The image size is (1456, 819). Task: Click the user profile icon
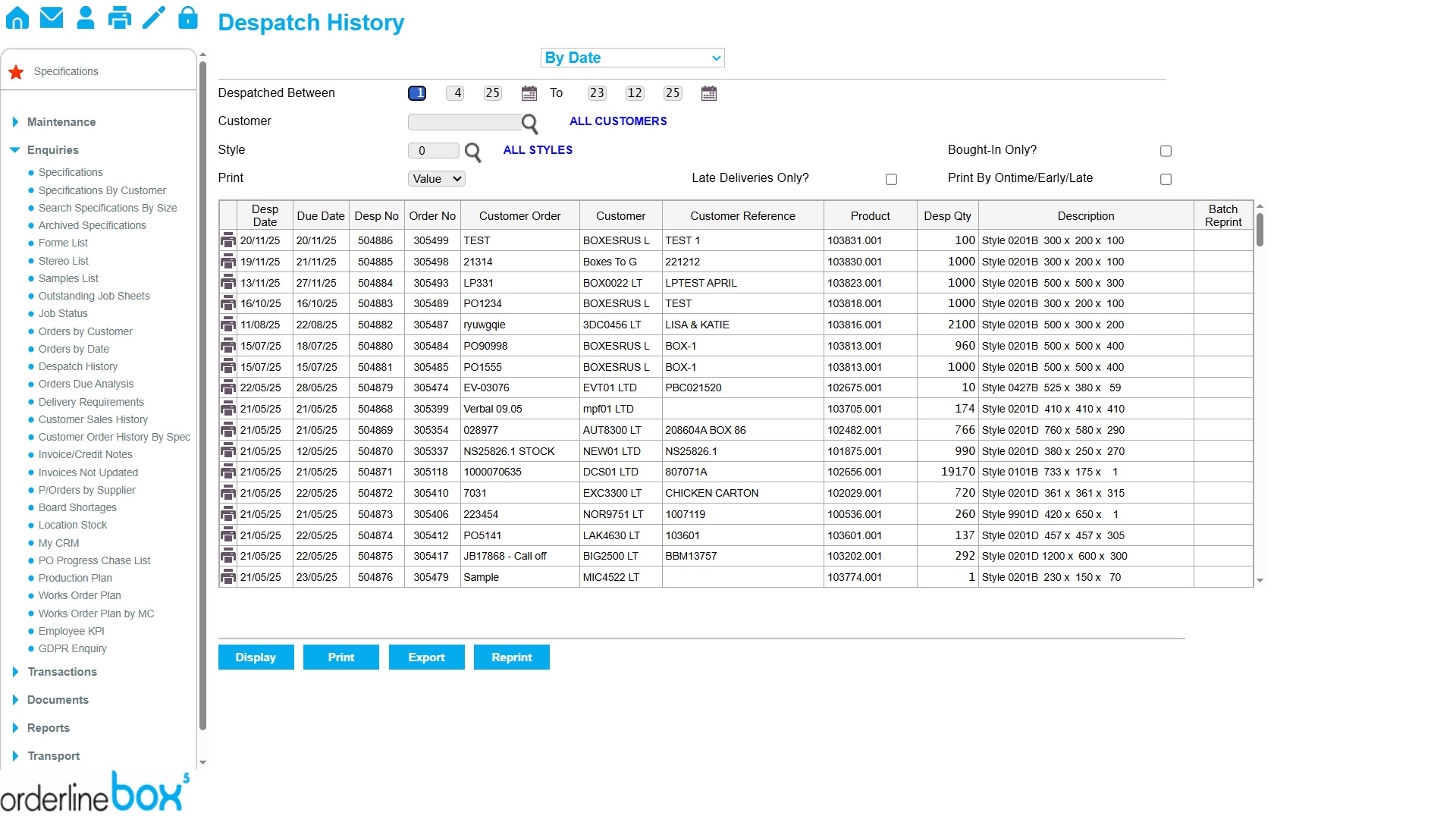[86, 17]
